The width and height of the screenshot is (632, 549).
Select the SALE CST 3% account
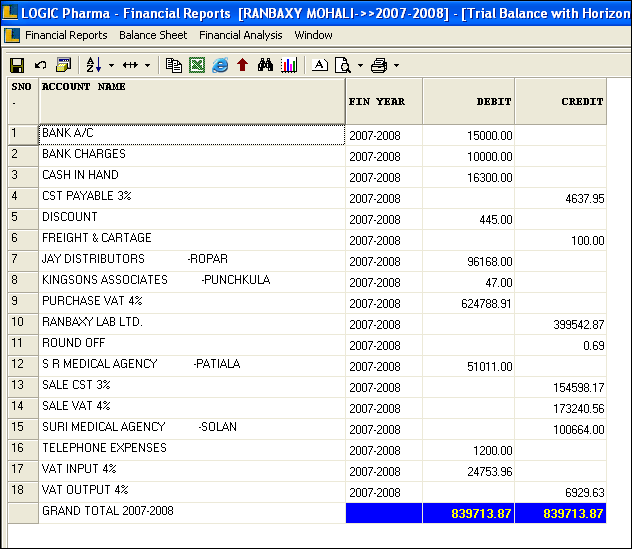[x=76, y=384]
